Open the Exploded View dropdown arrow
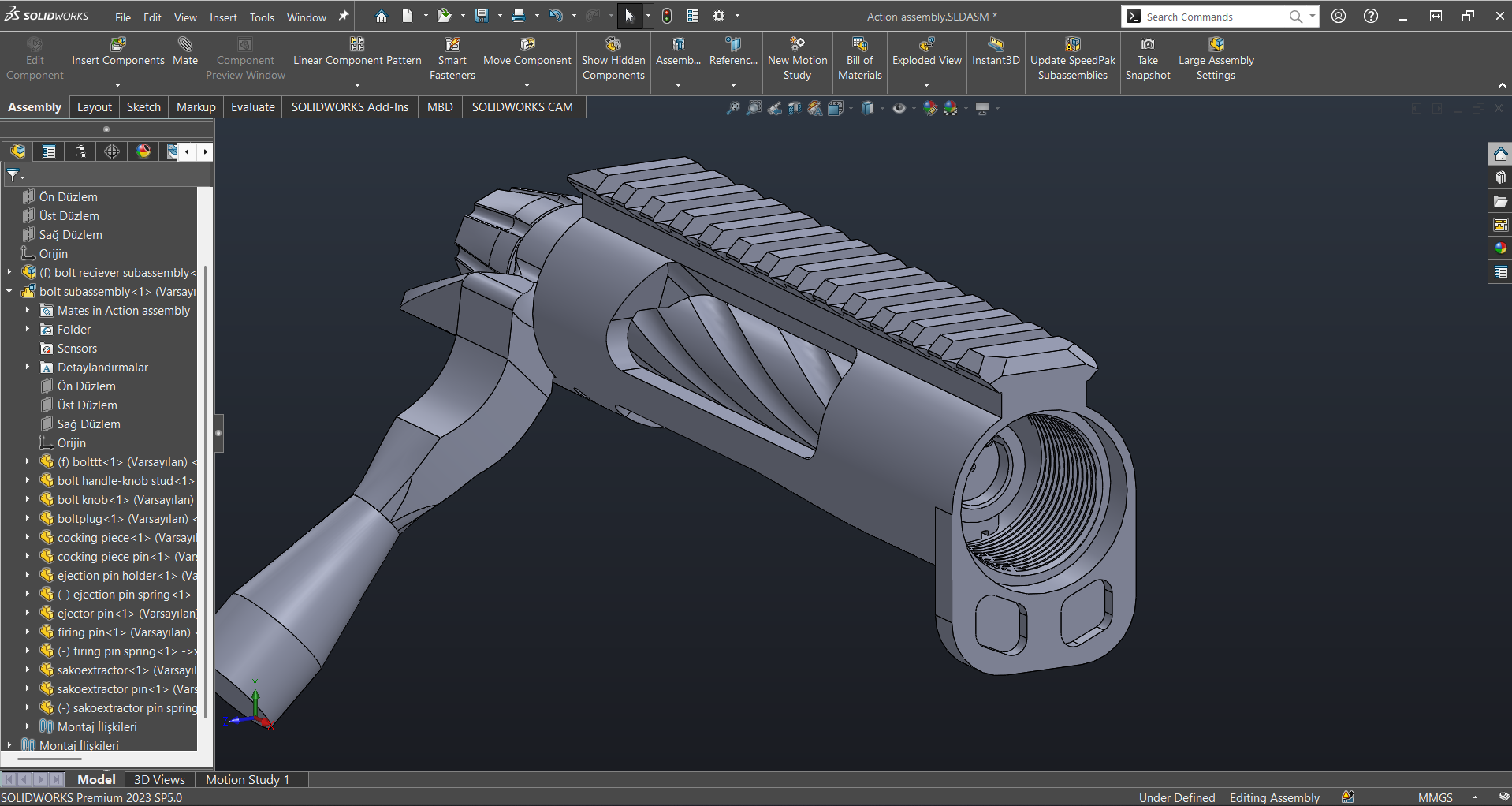 [x=927, y=85]
